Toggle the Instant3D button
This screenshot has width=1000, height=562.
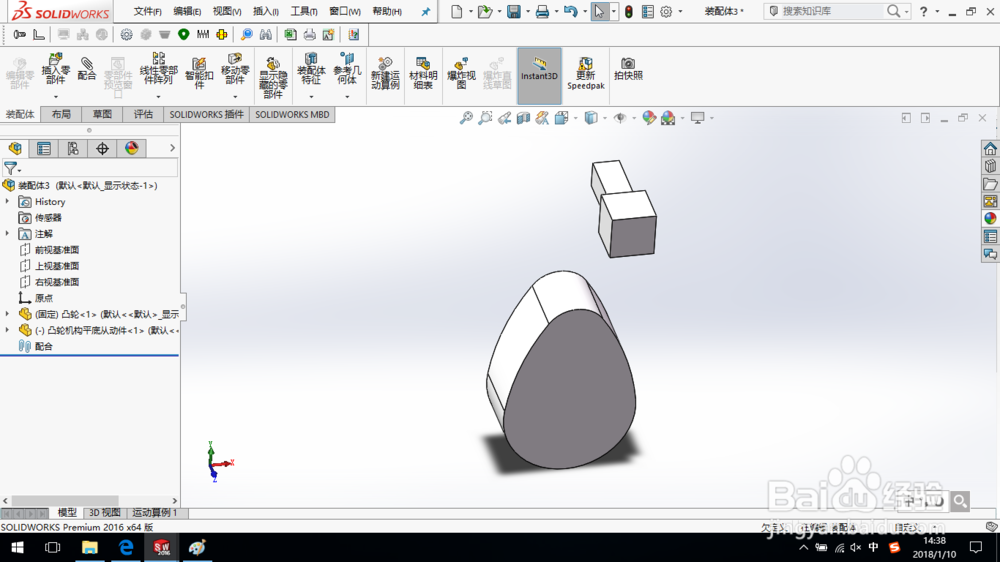[540, 76]
